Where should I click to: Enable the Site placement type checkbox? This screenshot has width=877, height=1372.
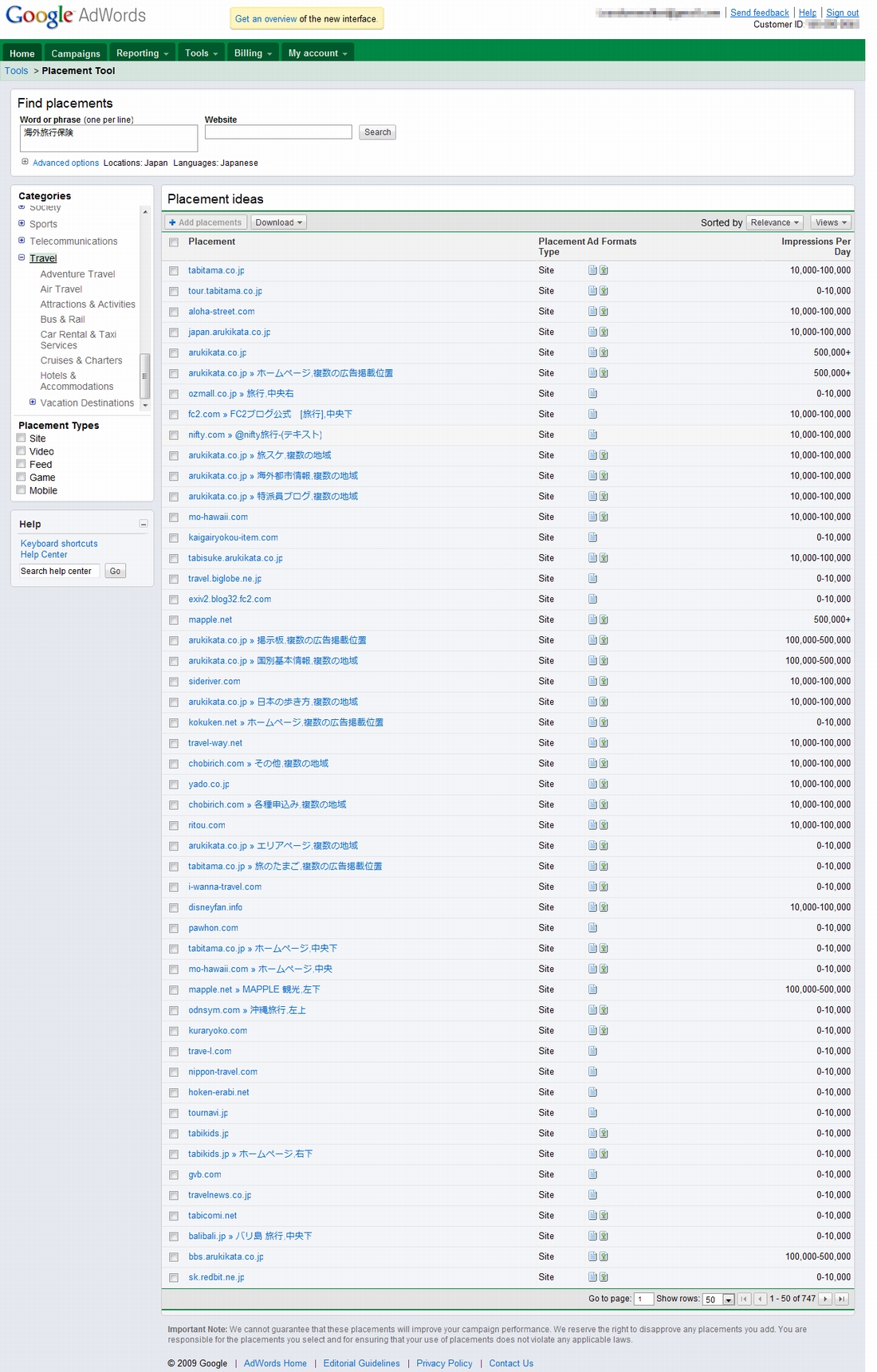[22, 438]
